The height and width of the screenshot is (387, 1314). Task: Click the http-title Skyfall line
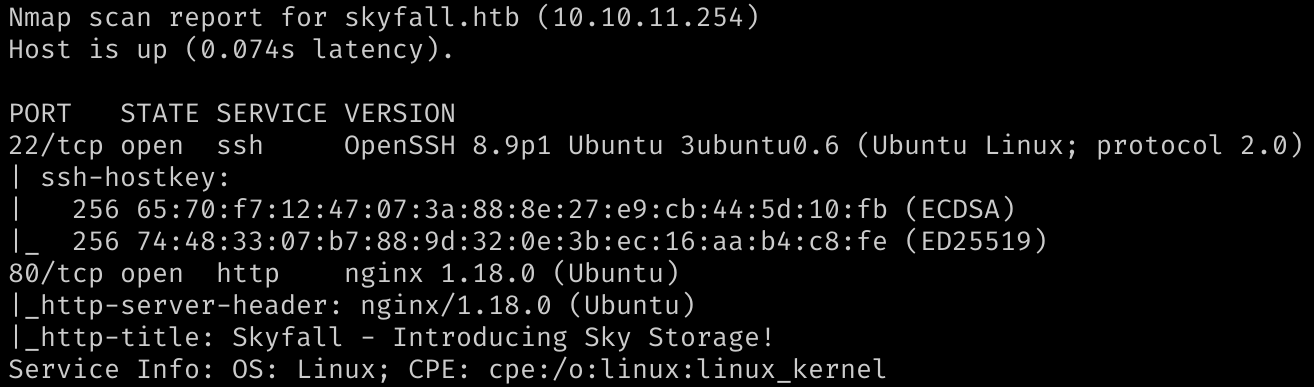tap(392, 336)
